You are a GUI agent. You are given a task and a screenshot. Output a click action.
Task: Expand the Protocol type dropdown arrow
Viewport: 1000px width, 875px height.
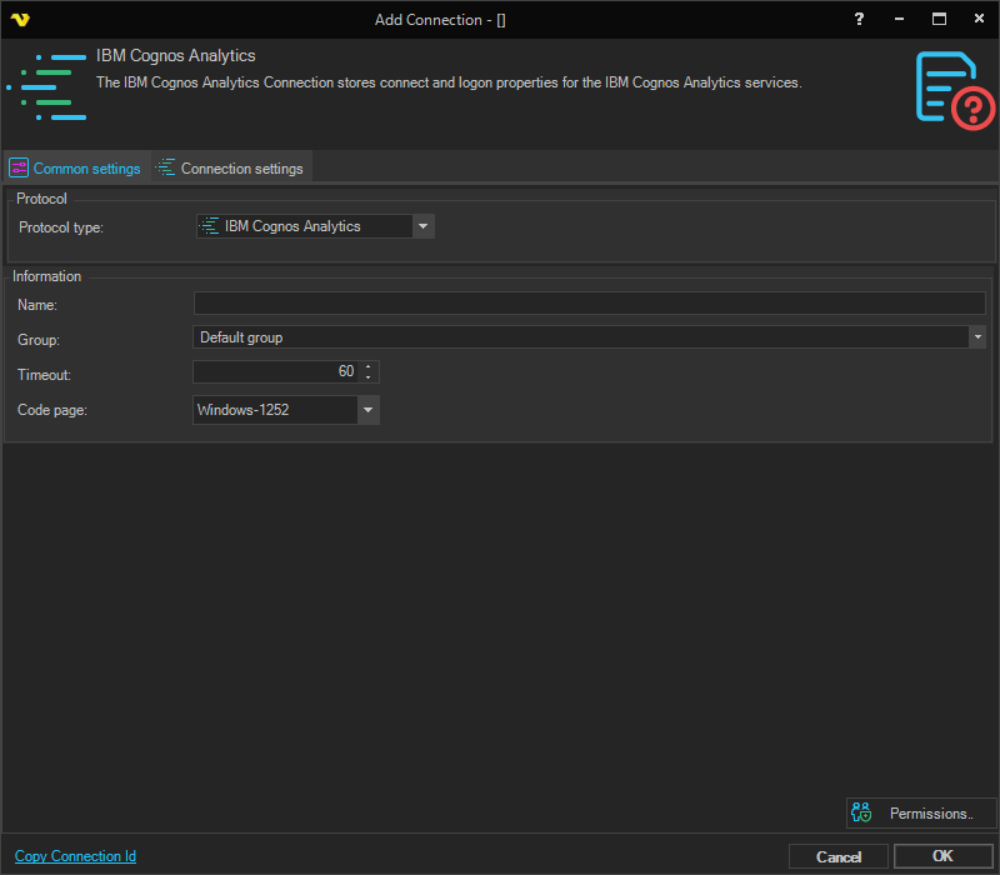pos(424,227)
